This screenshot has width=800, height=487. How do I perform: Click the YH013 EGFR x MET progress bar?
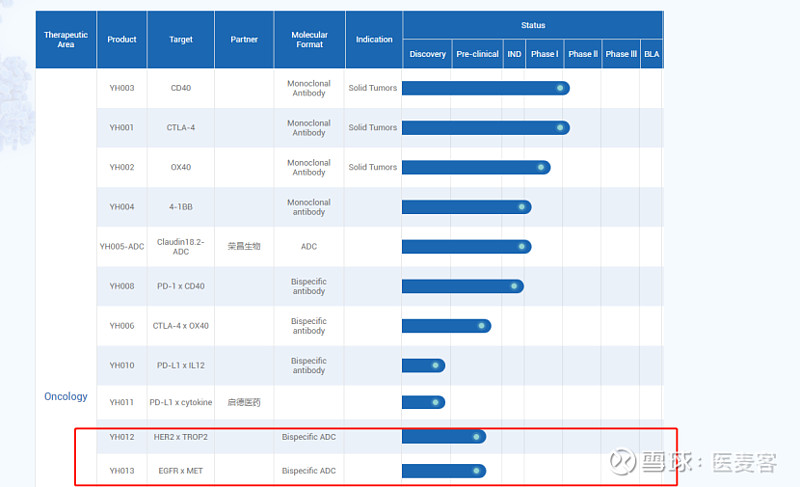click(x=443, y=471)
